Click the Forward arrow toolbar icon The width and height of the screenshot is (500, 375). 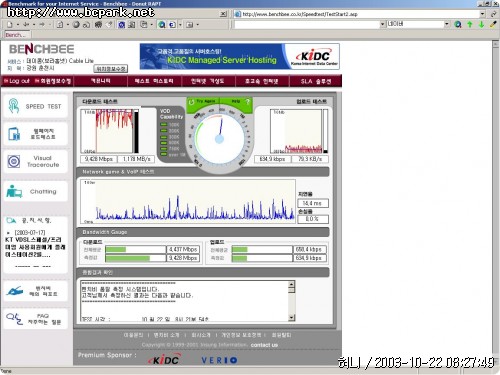[42, 25]
